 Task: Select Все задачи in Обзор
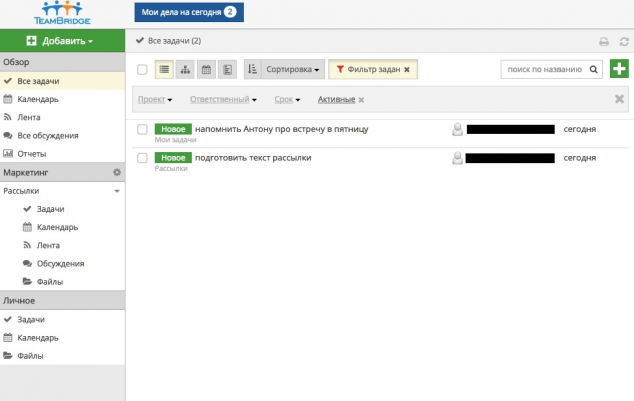[62, 81]
